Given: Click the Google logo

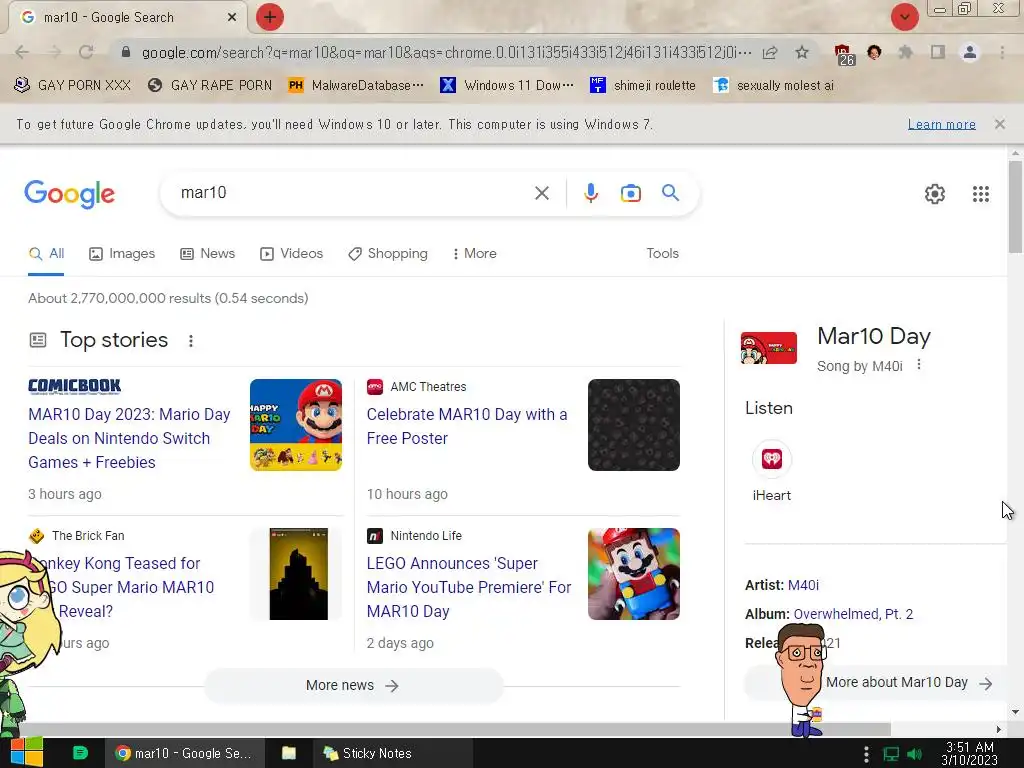Looking at the screenshot, I should point(69,194).
